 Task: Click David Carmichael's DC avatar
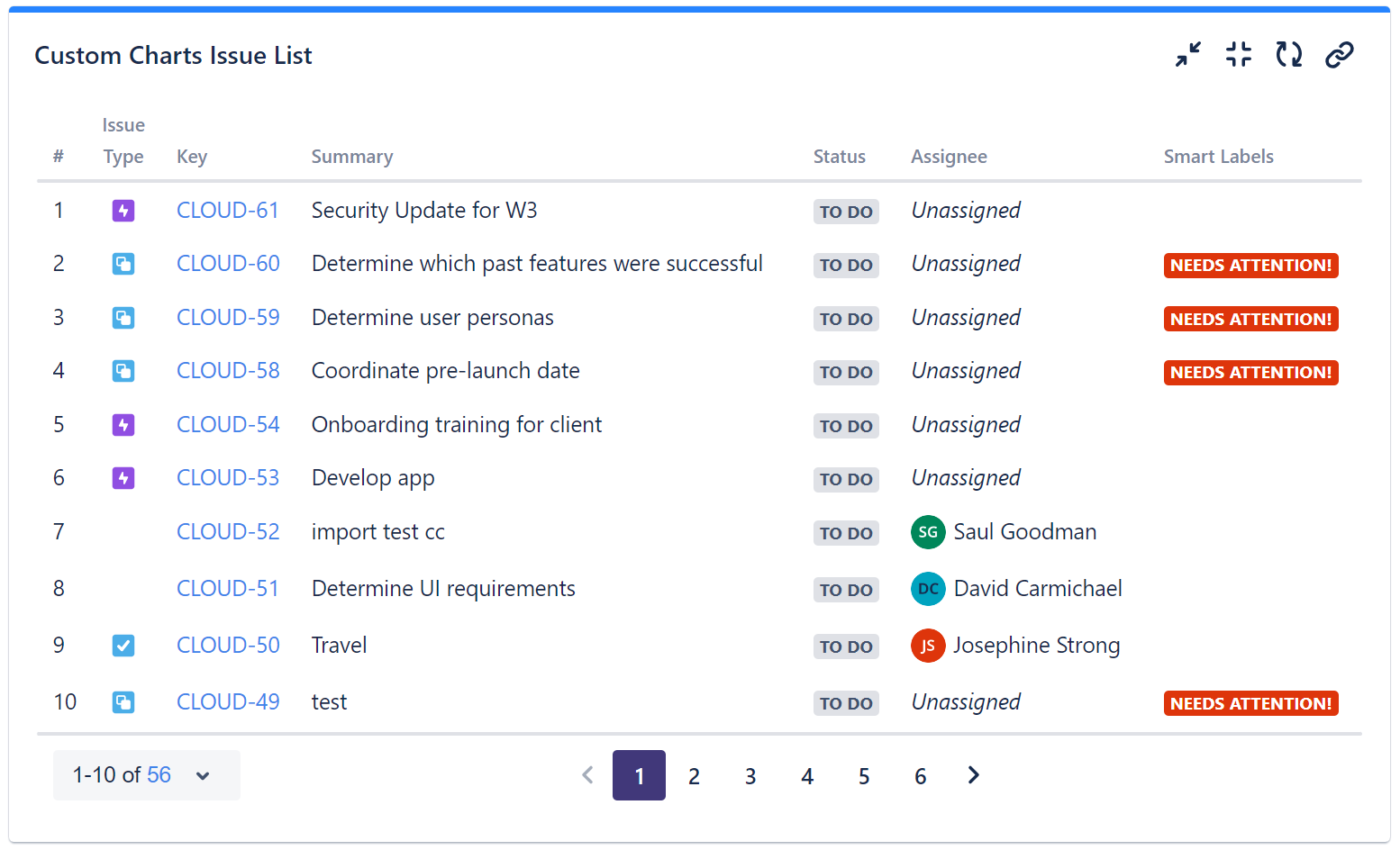(928, 589)
